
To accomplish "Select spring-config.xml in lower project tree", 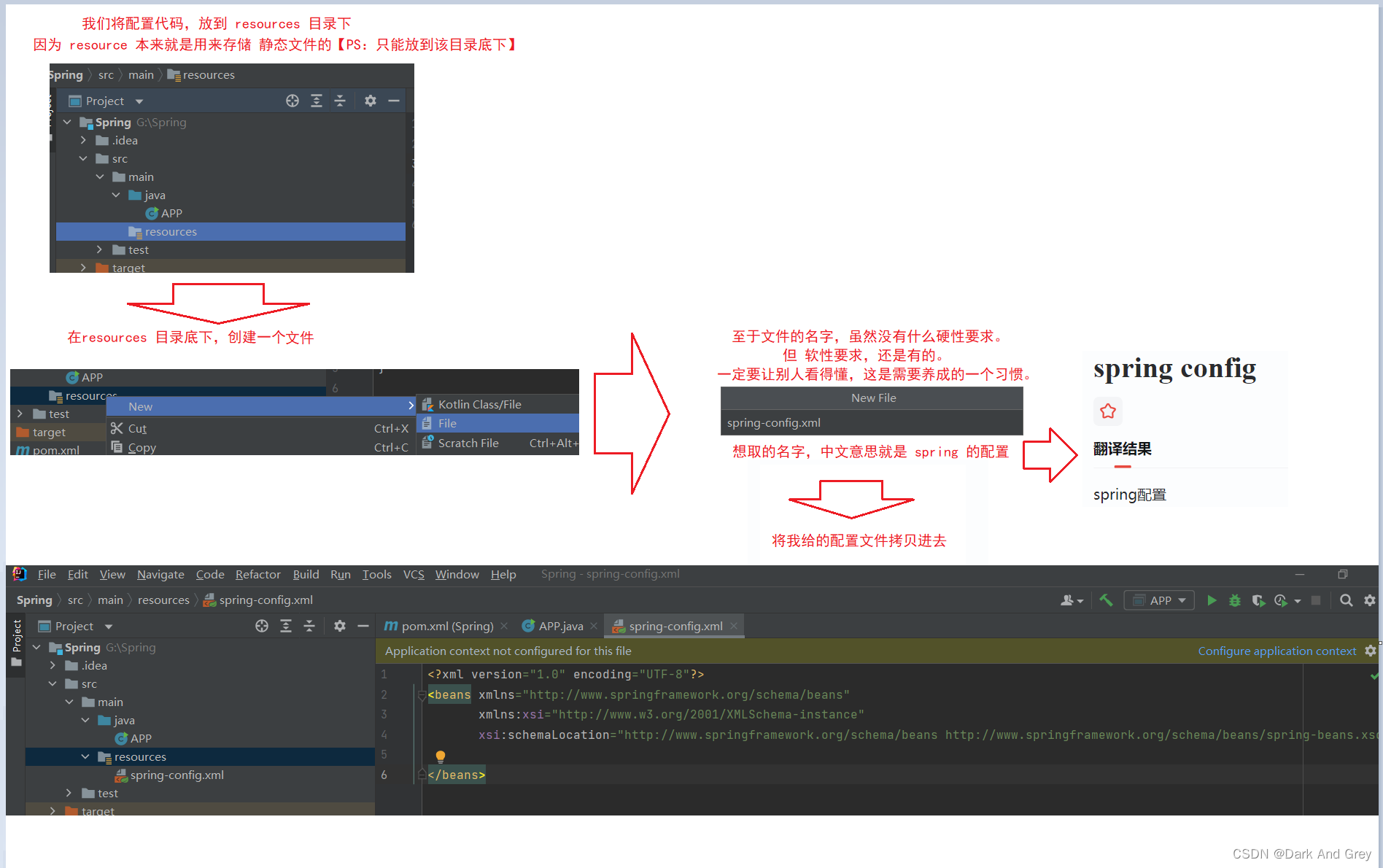I will point(177,775).
